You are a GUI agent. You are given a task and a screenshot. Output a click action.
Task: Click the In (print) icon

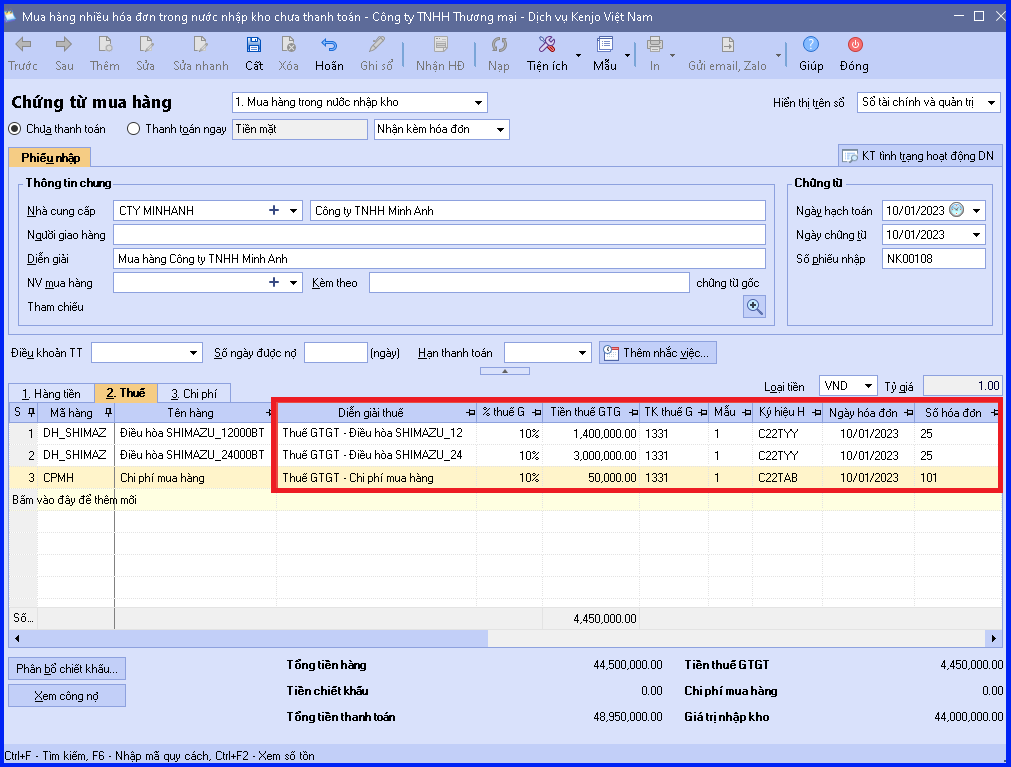point(654,44)
